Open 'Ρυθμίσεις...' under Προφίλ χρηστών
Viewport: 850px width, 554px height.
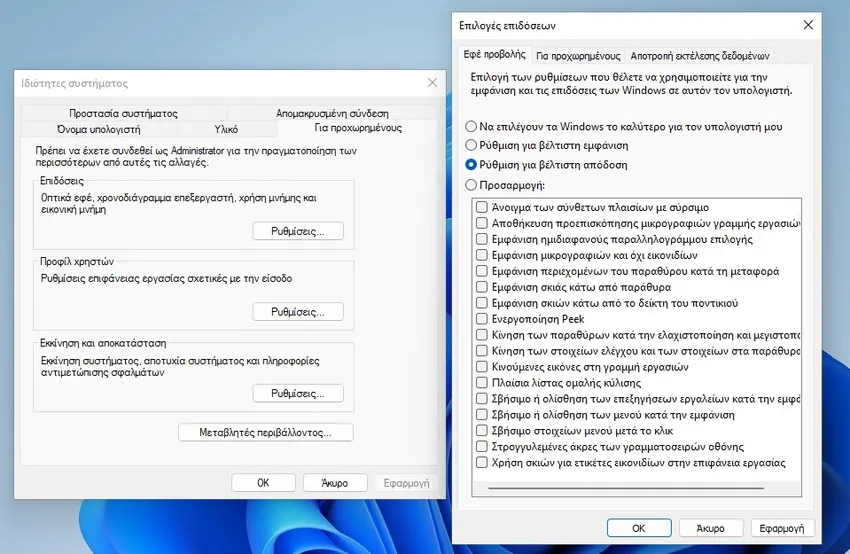coord(298,312)
